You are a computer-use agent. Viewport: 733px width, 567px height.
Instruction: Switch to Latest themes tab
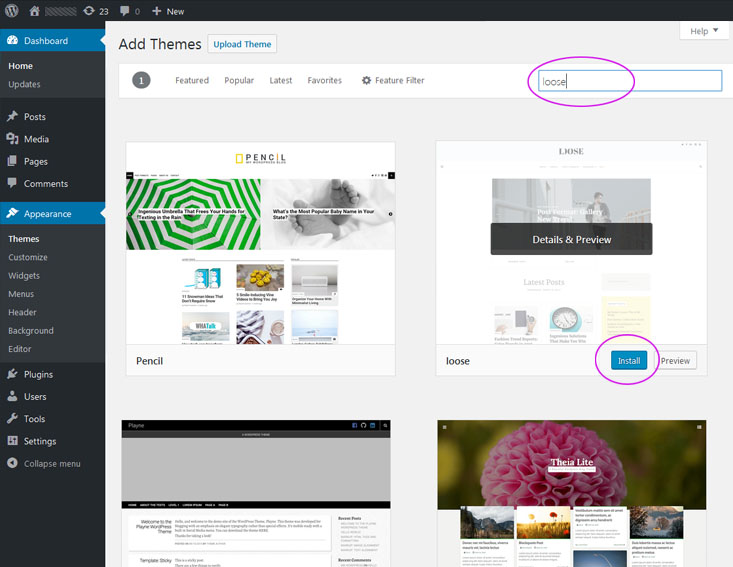coord(280,80)
